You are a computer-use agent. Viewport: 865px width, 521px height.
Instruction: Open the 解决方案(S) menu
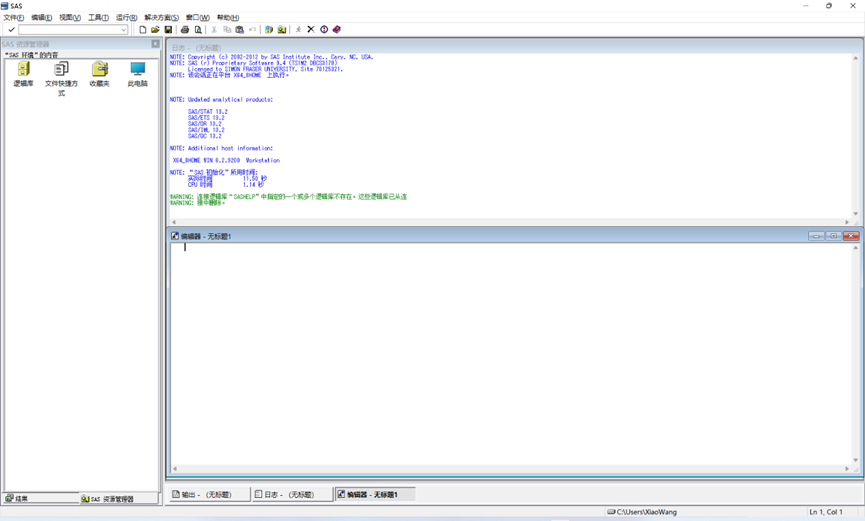(x=162, y=18)
